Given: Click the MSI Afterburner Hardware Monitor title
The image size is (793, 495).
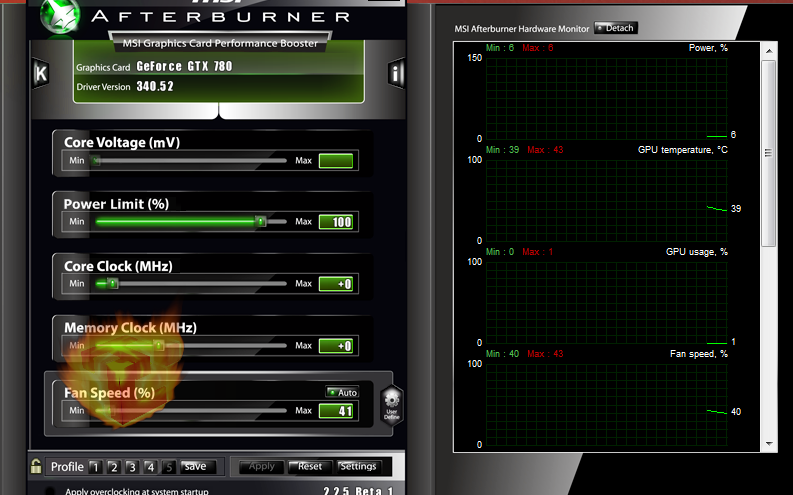Looking at the screenshot, I should [x=521, y=29].
